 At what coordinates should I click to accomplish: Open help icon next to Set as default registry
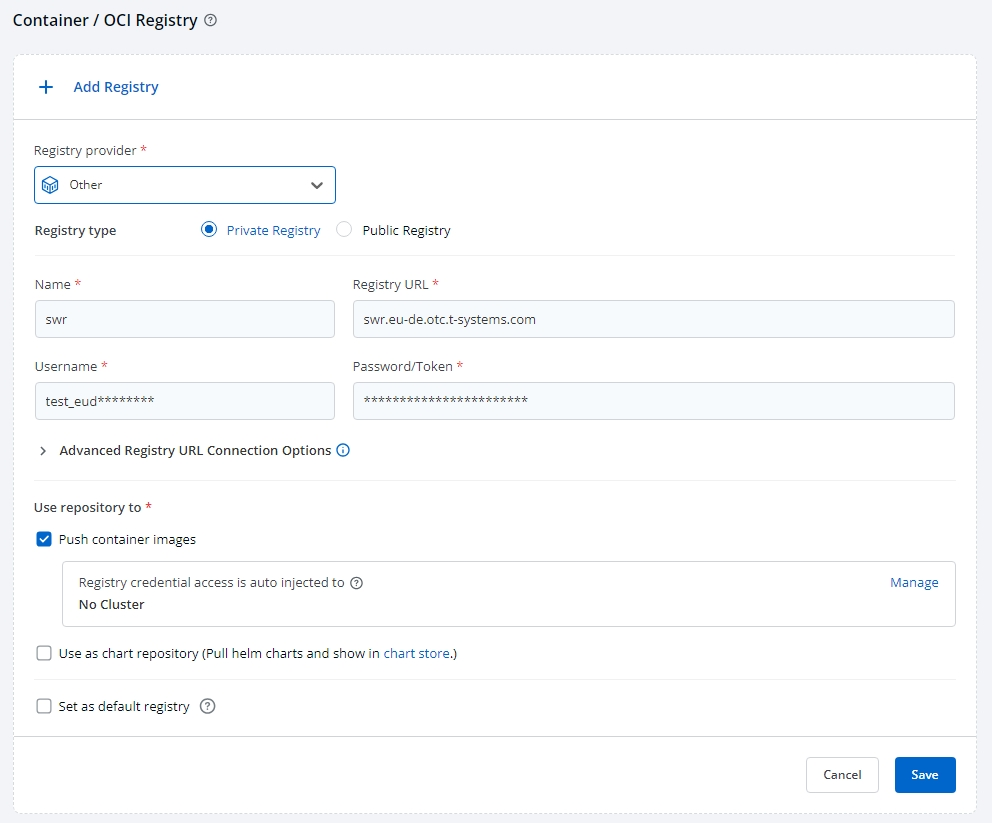tap(207, 706)
